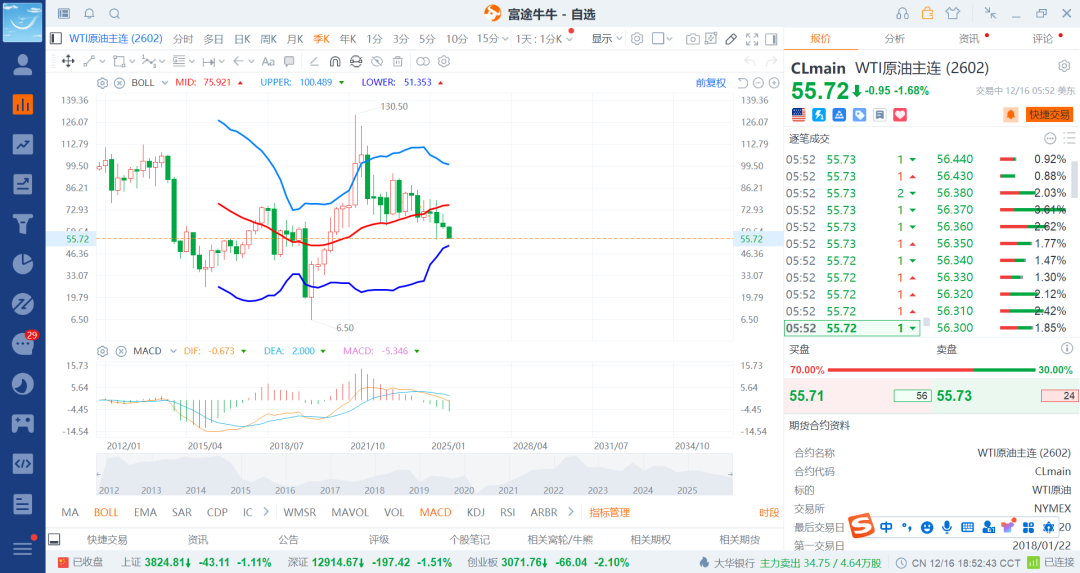The width and height of the screenshot is (1080, 573).
Task: Switch to the 分析 tab
Action: pos(894,38)
